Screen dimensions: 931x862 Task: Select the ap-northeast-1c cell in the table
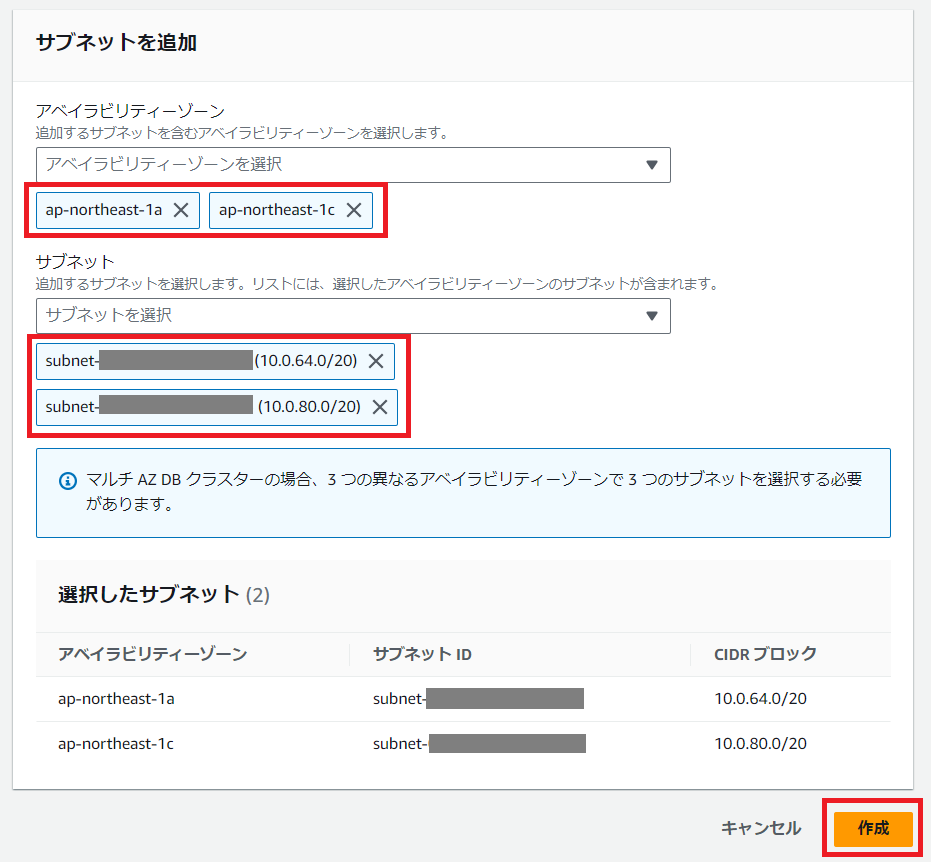[x=116, y=744]
